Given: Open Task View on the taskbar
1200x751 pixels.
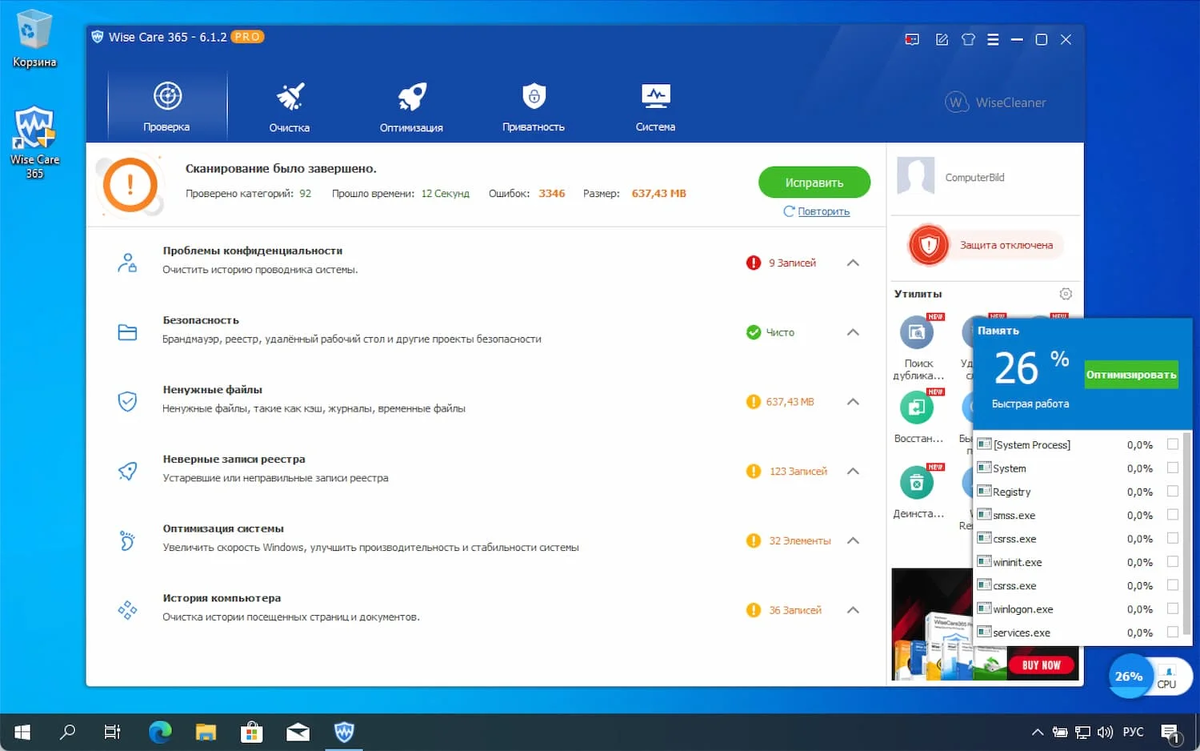Looking at the screenshot, I should point(113,732).
